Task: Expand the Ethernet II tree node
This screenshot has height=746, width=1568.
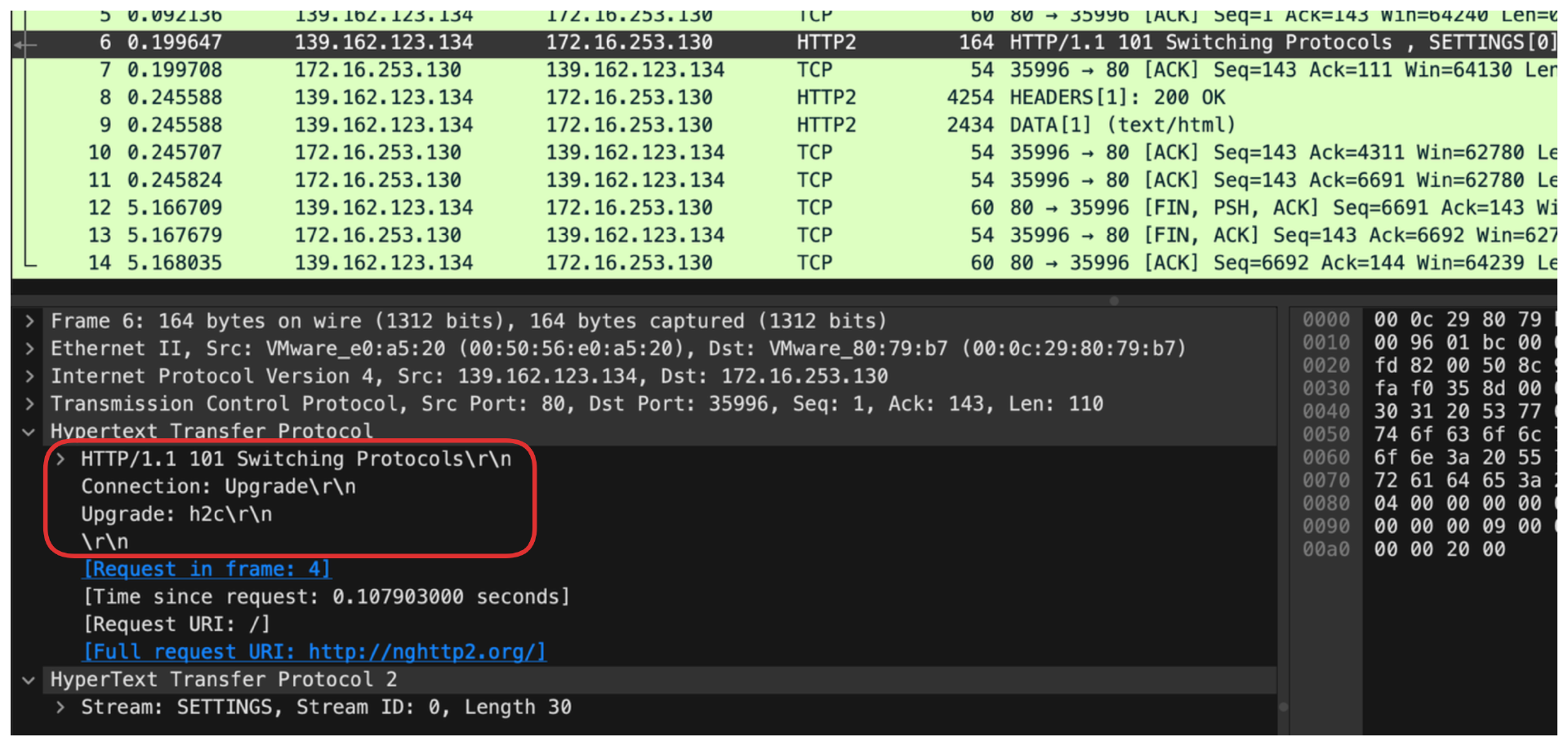Action: 29,349
